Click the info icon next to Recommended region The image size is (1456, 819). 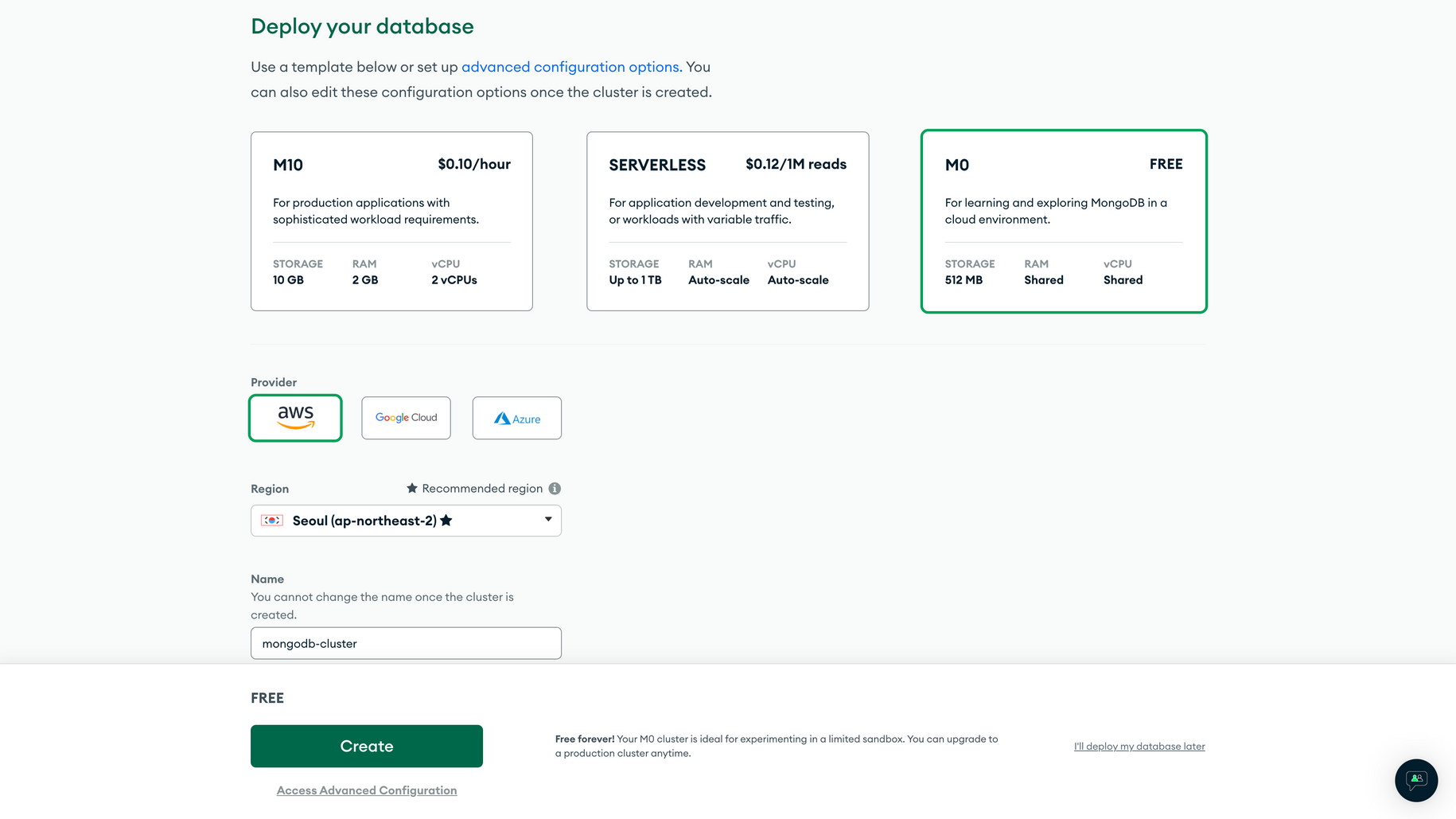point(555,488)
